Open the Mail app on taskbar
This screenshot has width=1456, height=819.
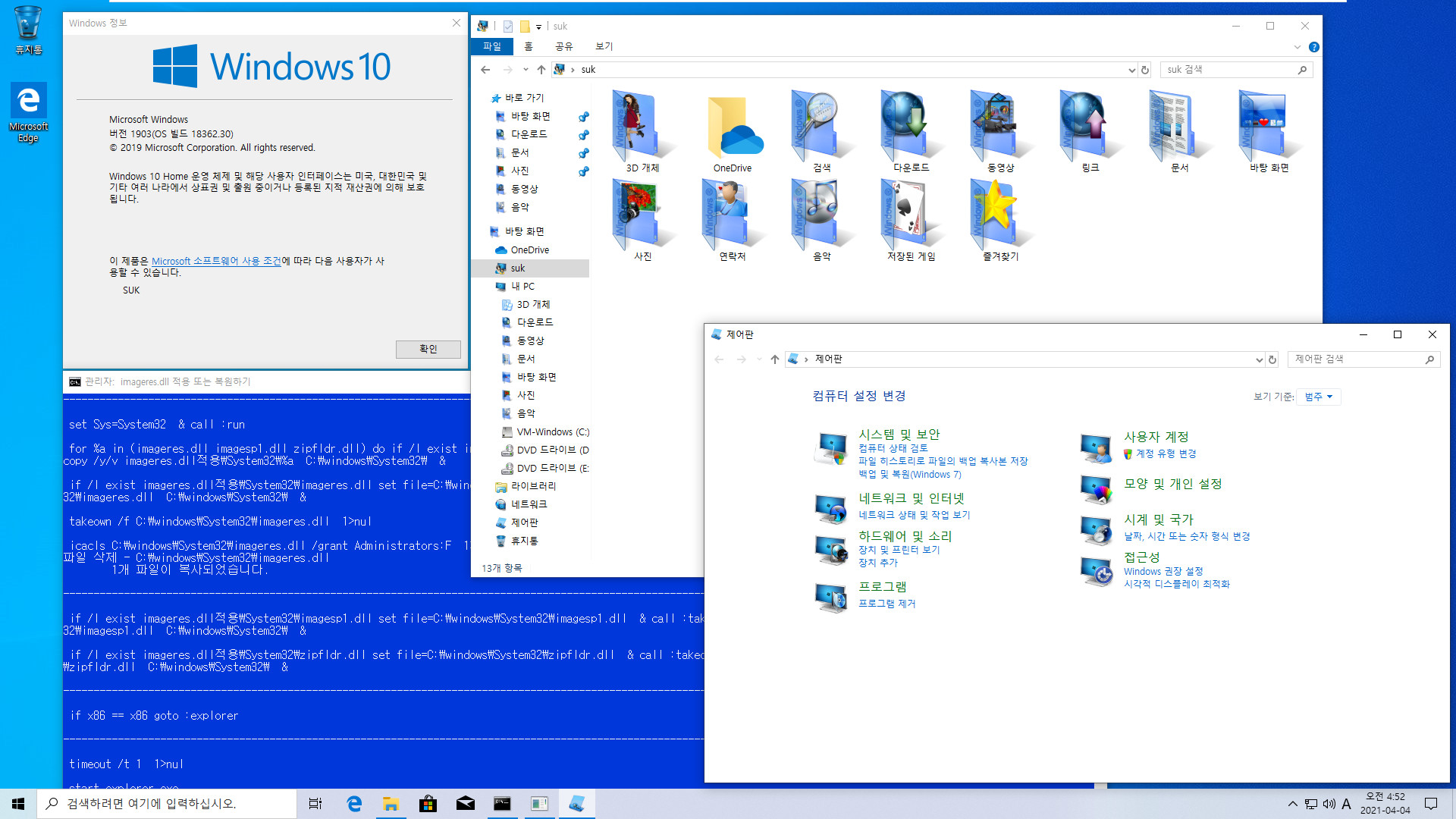465,804
